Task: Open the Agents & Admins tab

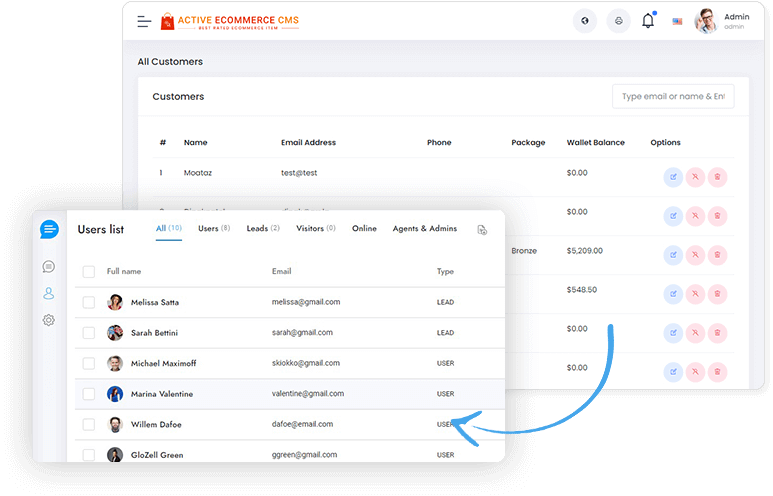Action: (x=424, y=229)
